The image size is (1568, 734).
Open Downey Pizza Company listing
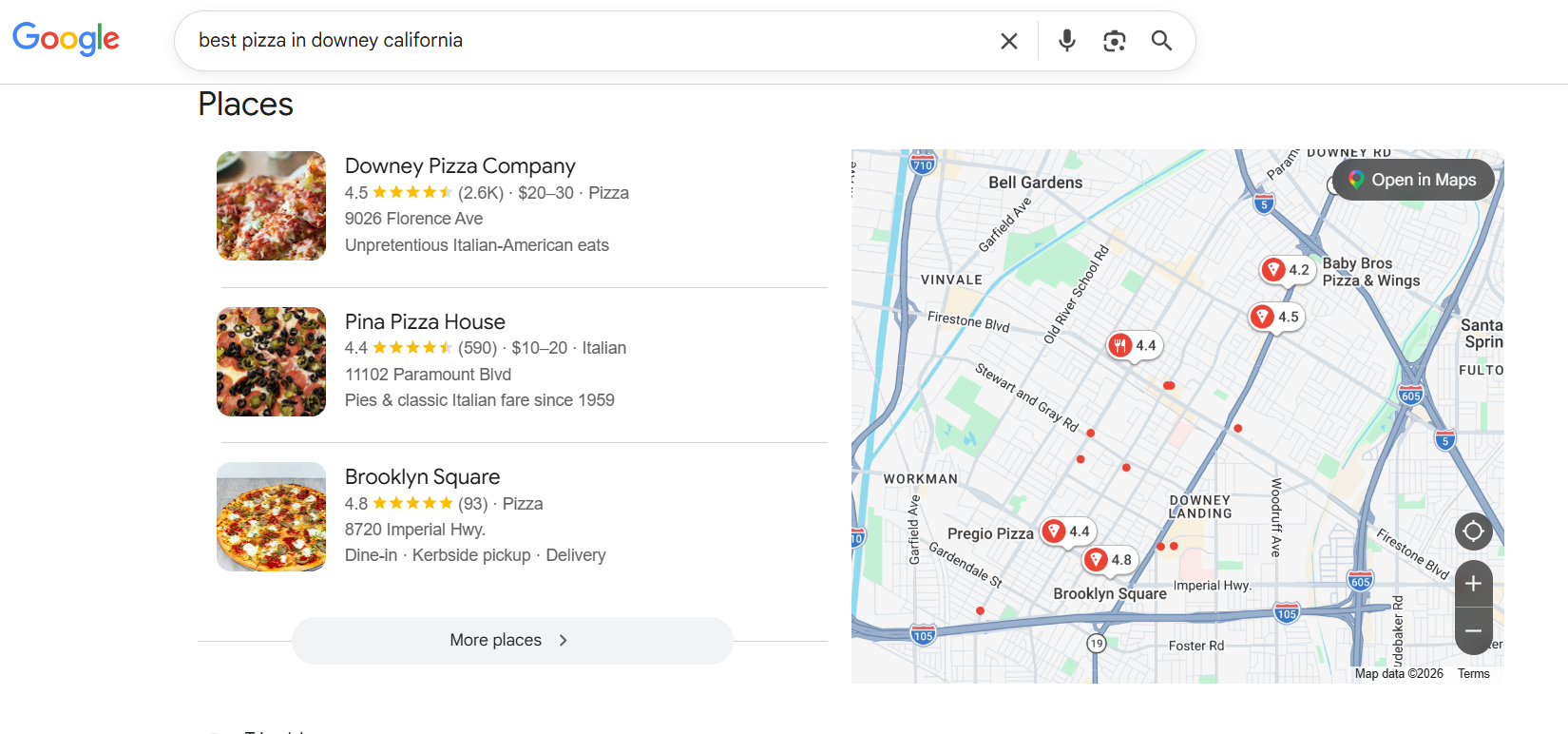pos(460,166)
